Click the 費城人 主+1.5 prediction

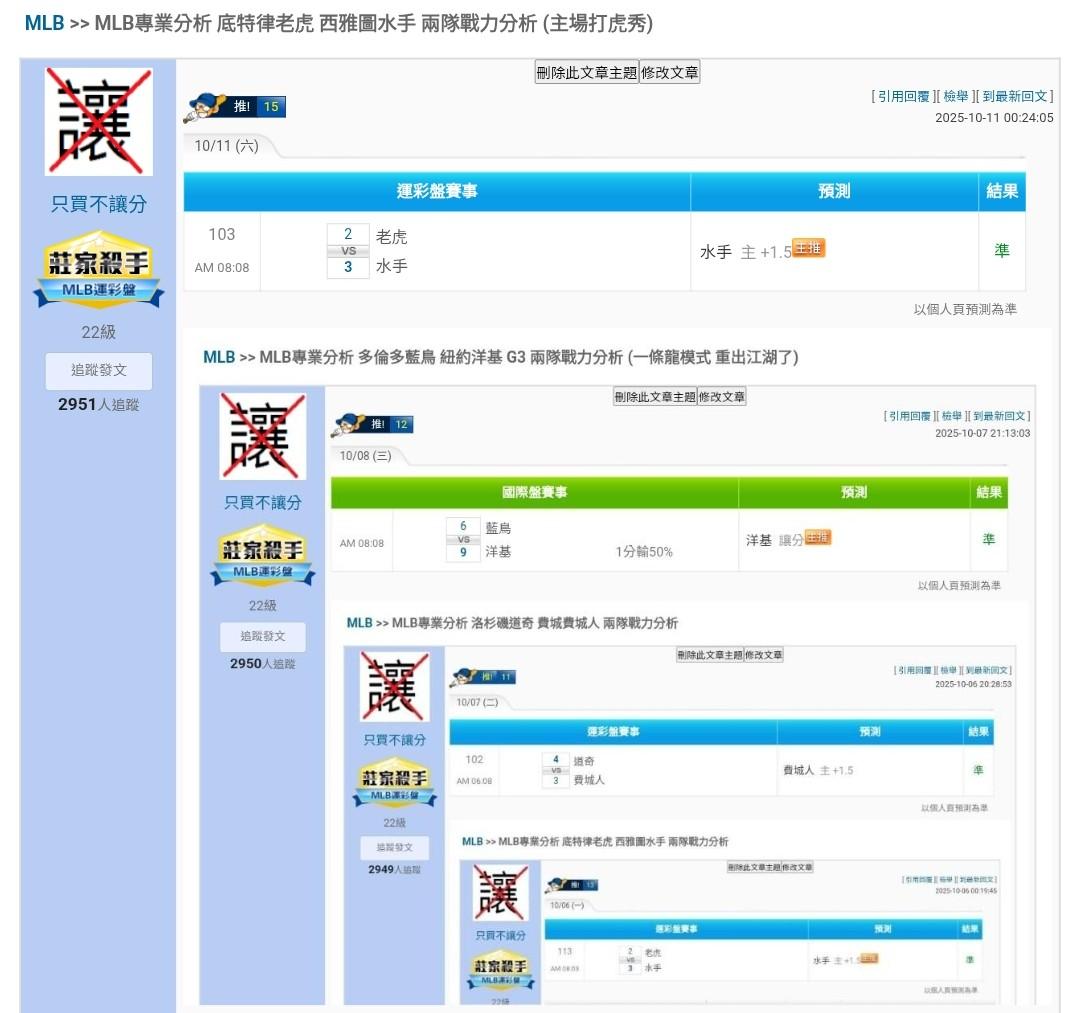(818, 771)
